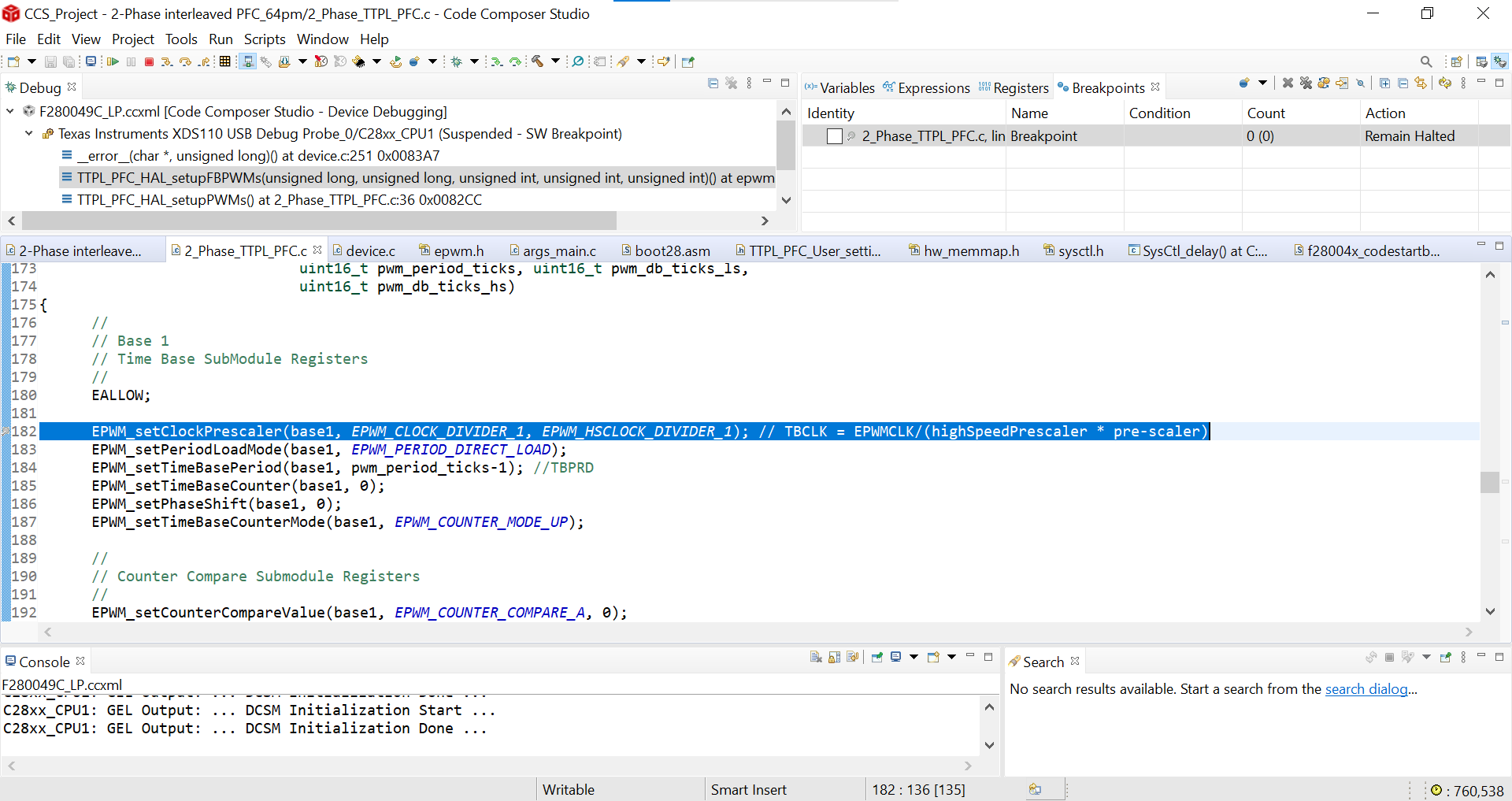Screen dimensions: 1512x801
Task: Expand all entries in the Breakpoints view
Action: [1384, 83]
